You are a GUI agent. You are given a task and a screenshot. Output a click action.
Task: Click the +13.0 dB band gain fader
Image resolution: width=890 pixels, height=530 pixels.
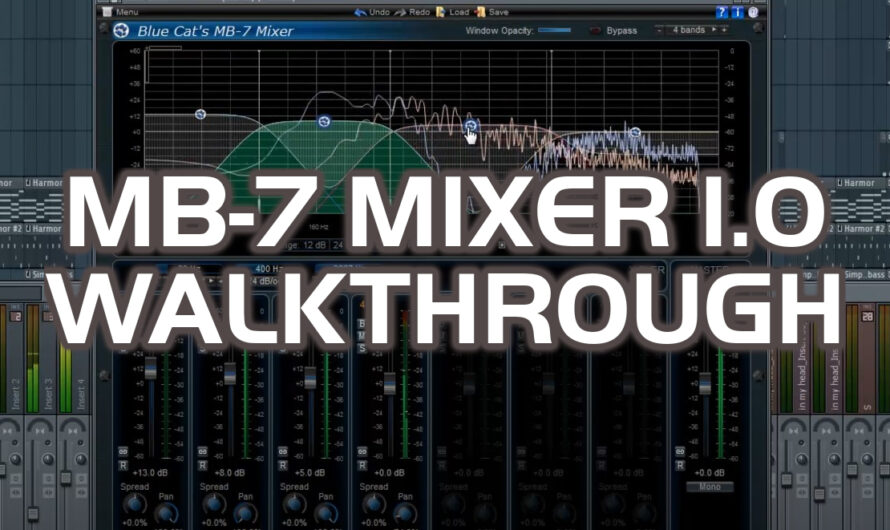(151, 368)
